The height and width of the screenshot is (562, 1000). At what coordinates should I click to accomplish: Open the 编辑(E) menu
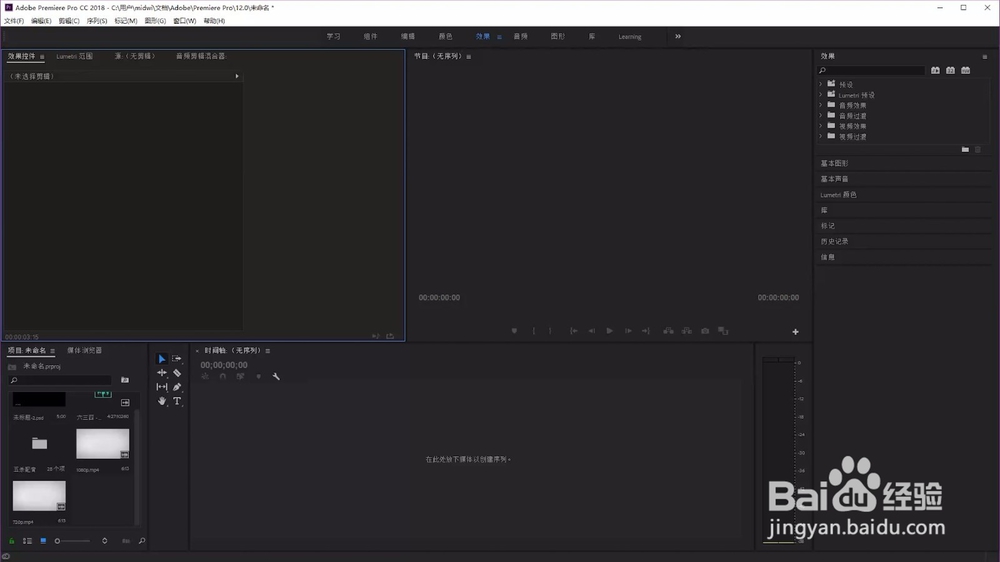pyautogui.click(x=41, y=21)
